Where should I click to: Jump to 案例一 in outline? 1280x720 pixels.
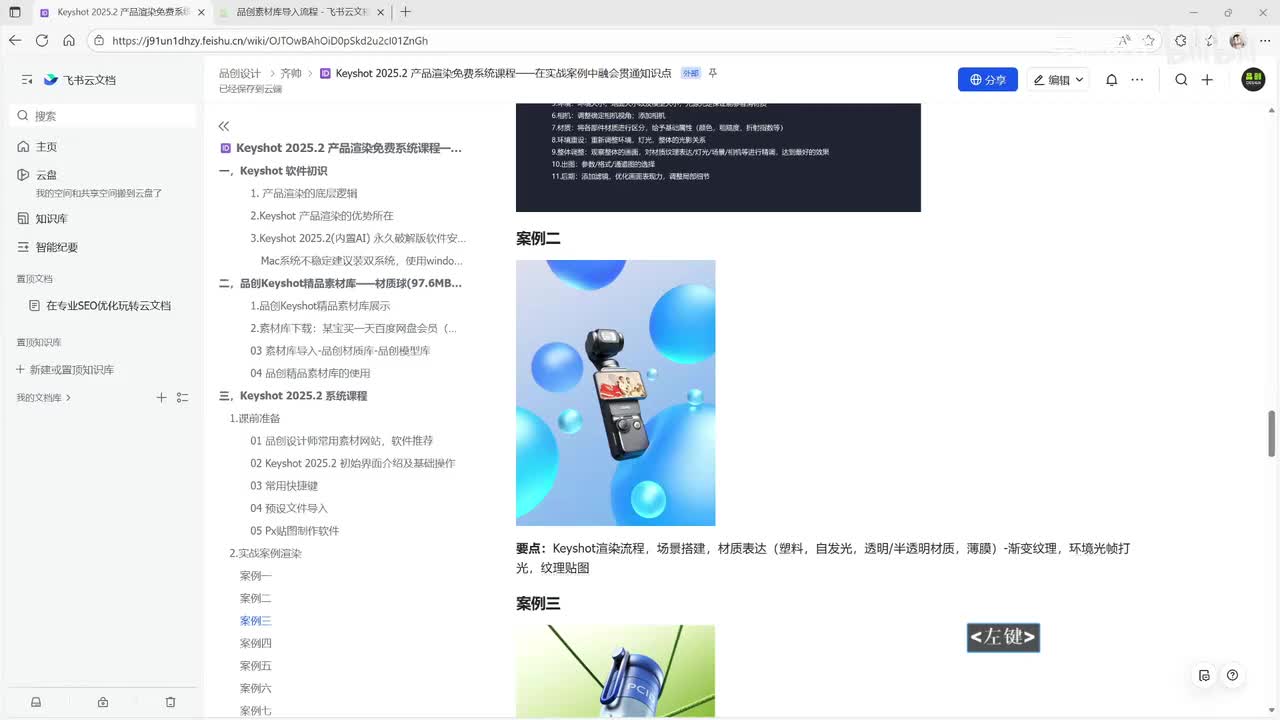pyautogui.click(x=256, y=576)
